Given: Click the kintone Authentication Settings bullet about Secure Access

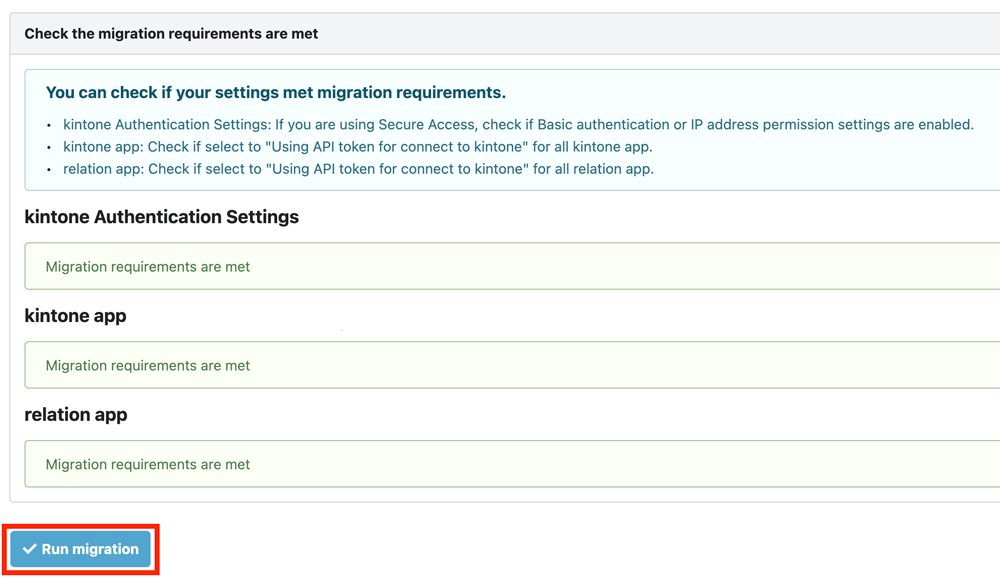Looking at the screenshot, I should (518, 124).
